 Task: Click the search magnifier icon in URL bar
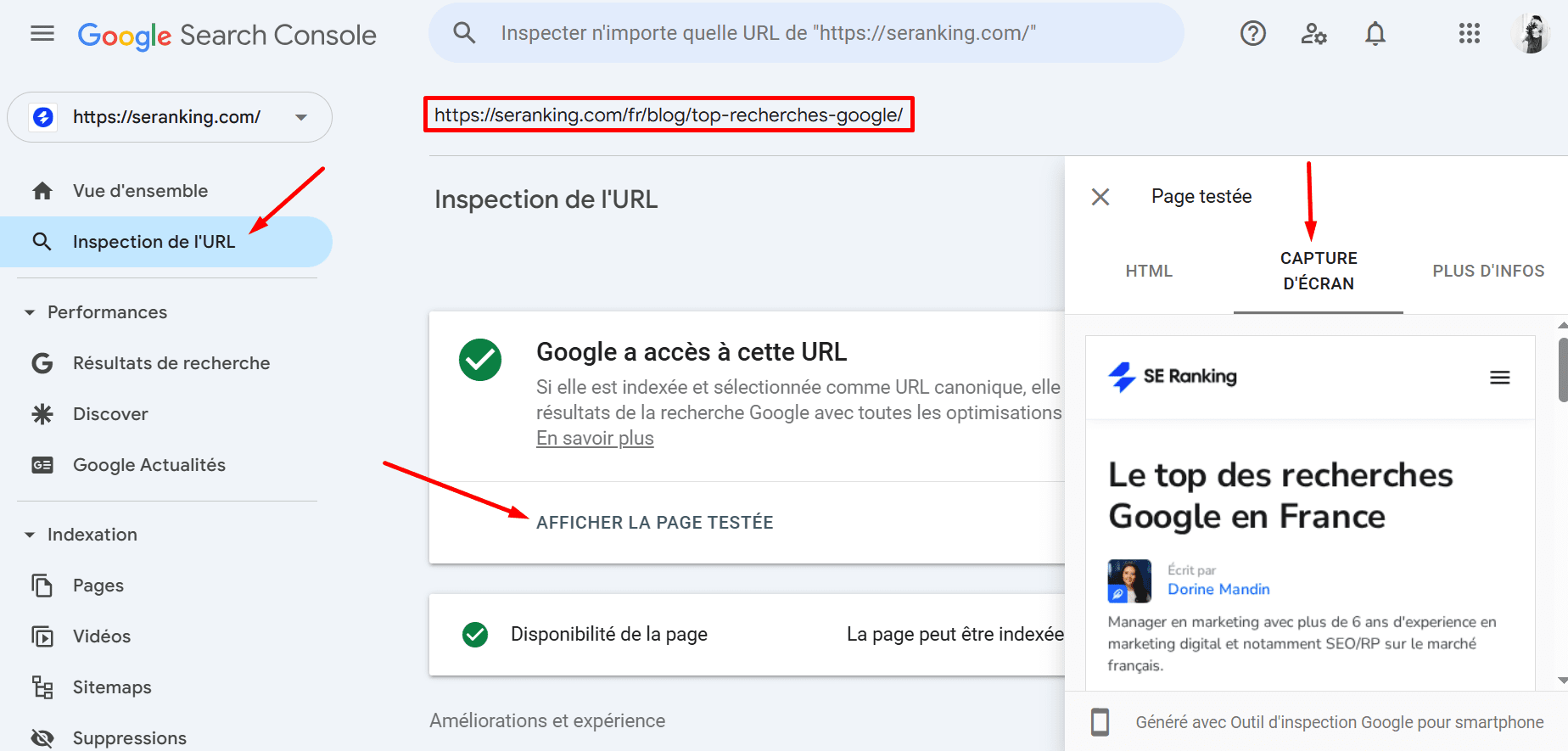(464, 33)
